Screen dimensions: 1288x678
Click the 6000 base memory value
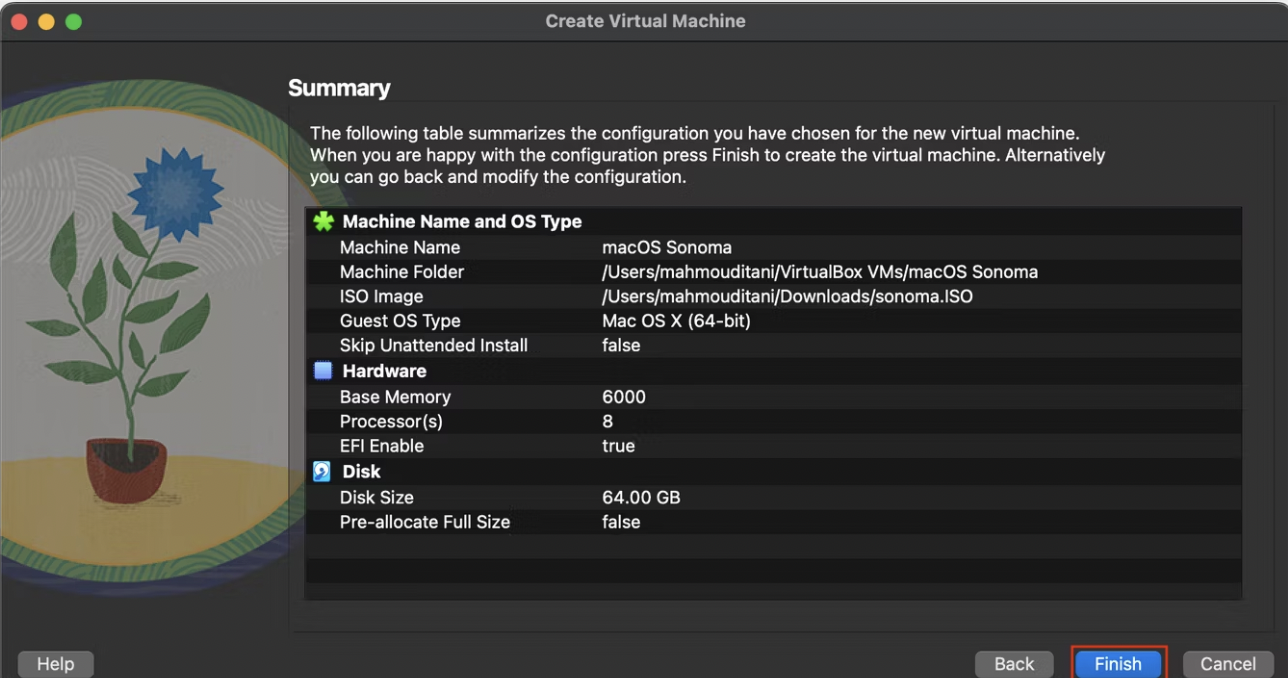click(624, 397)
